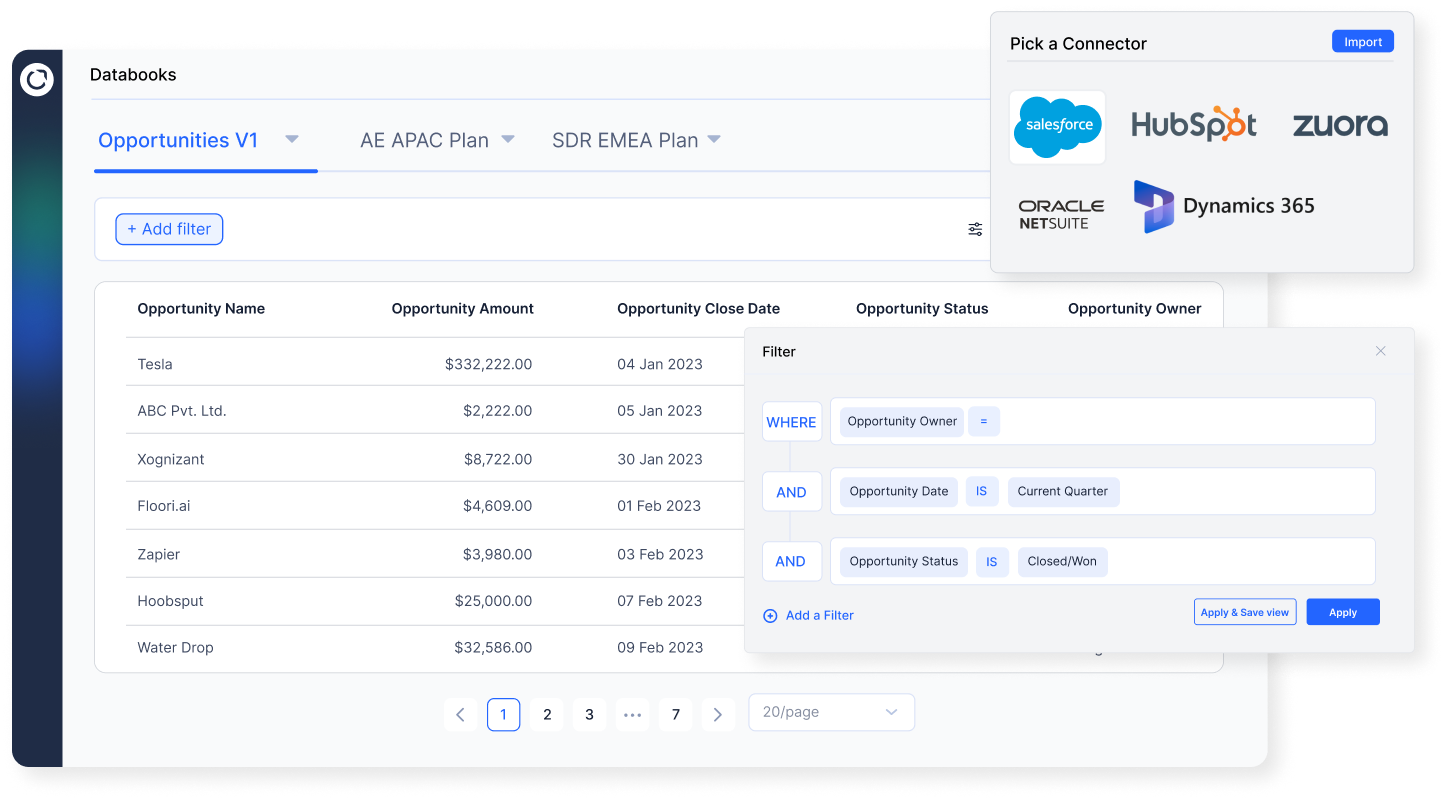The width and height of the screenshot is (1444, 798).
Task: Choose the HubSpot connector
Action: point(1194,125)
